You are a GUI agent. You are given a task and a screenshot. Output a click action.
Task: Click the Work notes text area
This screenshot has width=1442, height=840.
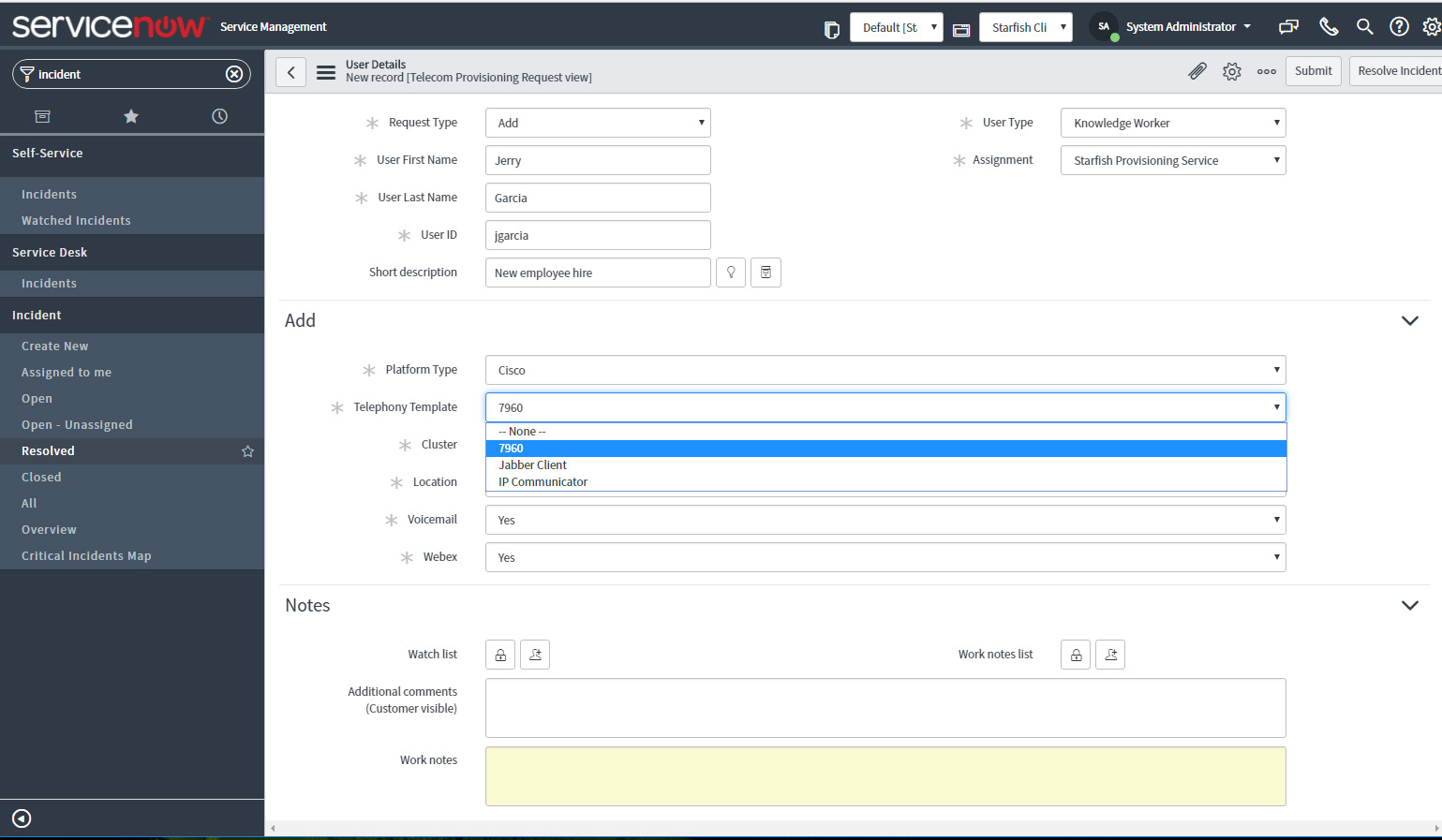click(885, 776)
